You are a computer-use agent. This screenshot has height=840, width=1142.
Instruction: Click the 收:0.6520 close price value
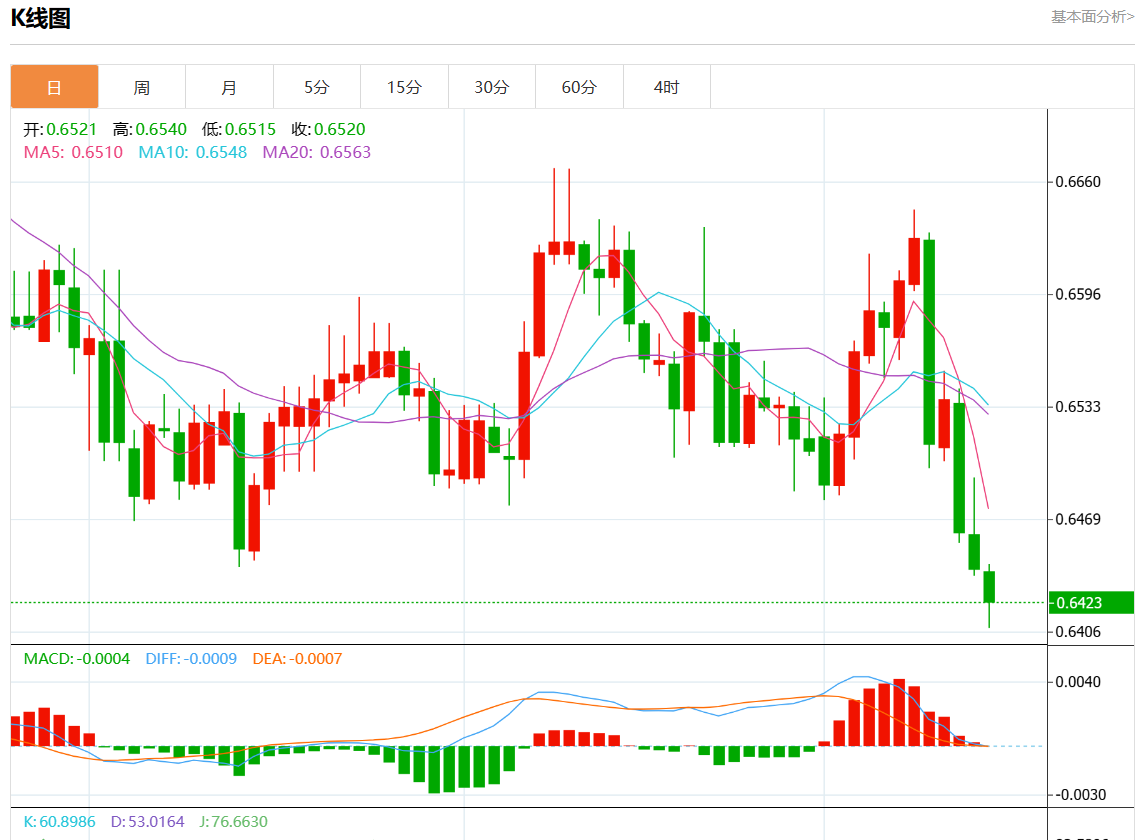[x=328, y=129]
